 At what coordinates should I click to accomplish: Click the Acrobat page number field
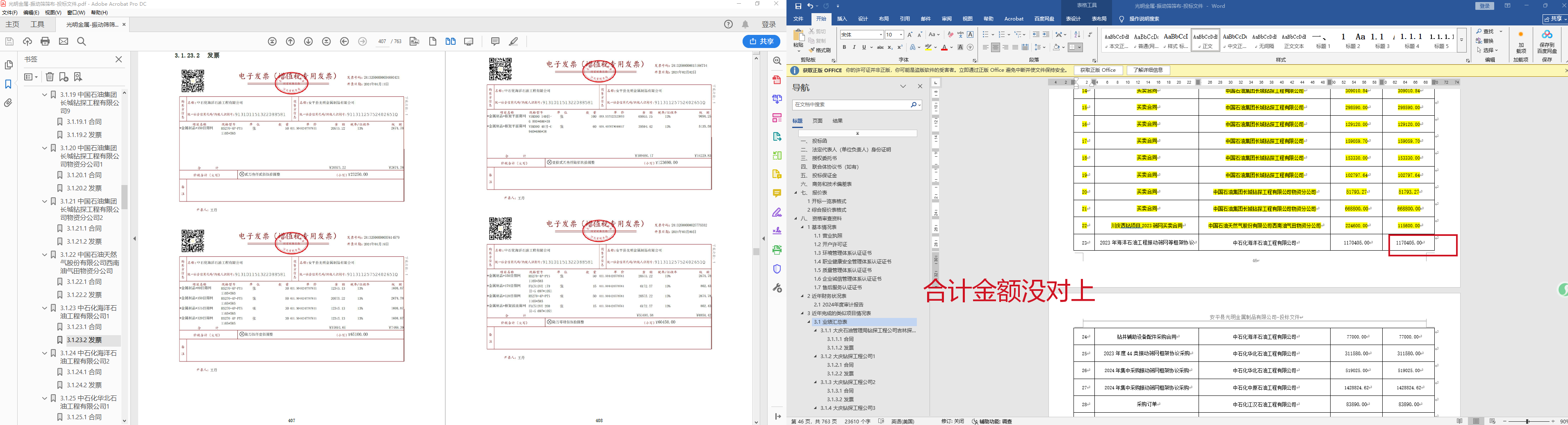[x=382, y=41]
